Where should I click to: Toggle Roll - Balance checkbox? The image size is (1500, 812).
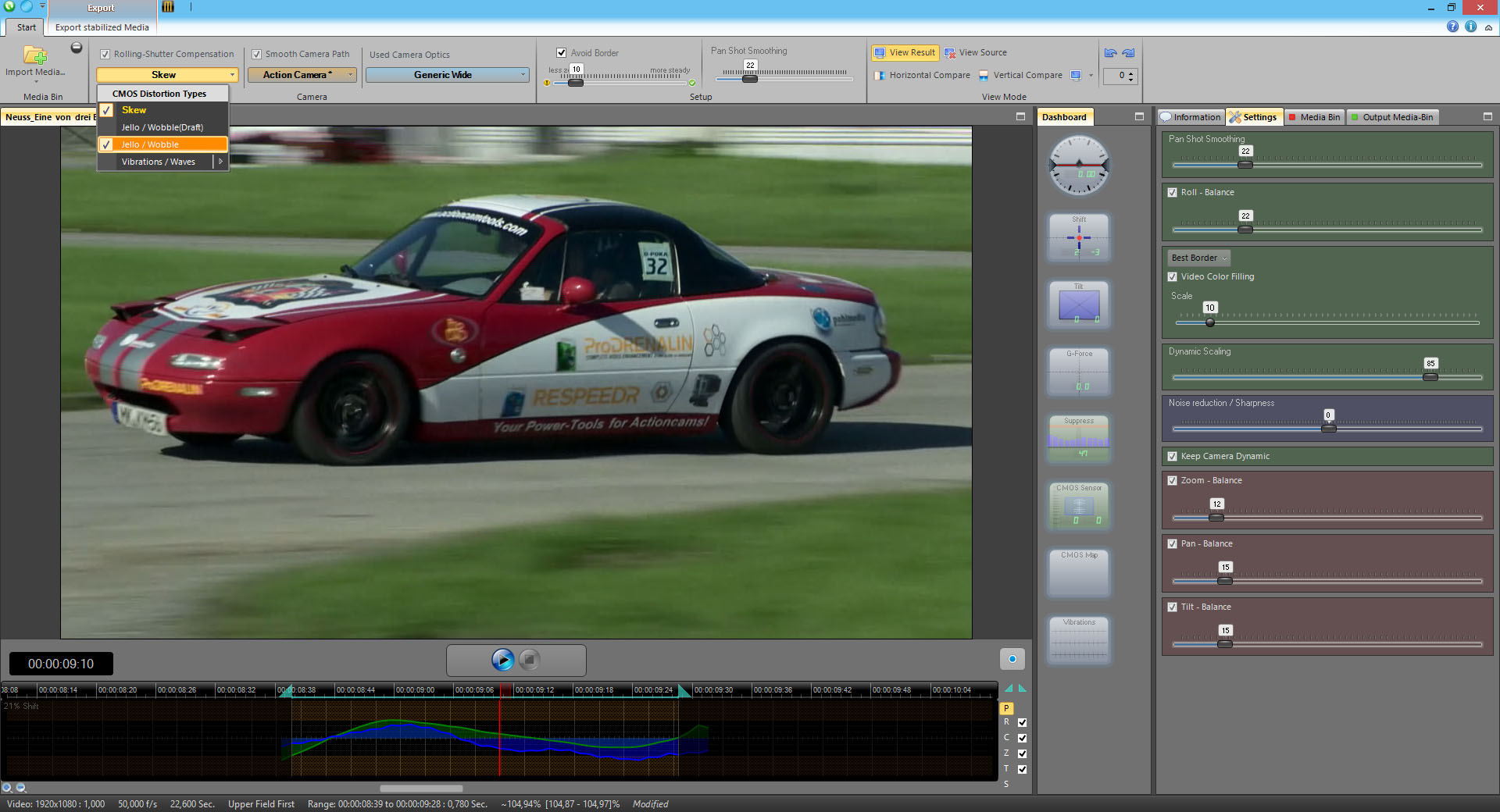1172,192
